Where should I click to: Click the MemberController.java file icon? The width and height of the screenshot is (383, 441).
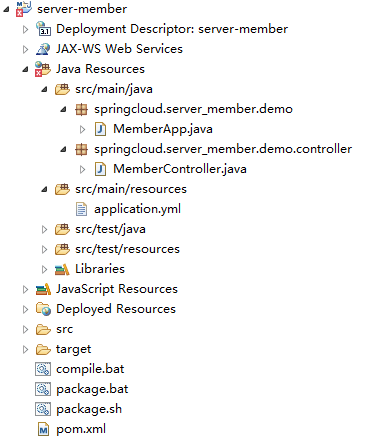pos(101,169)
